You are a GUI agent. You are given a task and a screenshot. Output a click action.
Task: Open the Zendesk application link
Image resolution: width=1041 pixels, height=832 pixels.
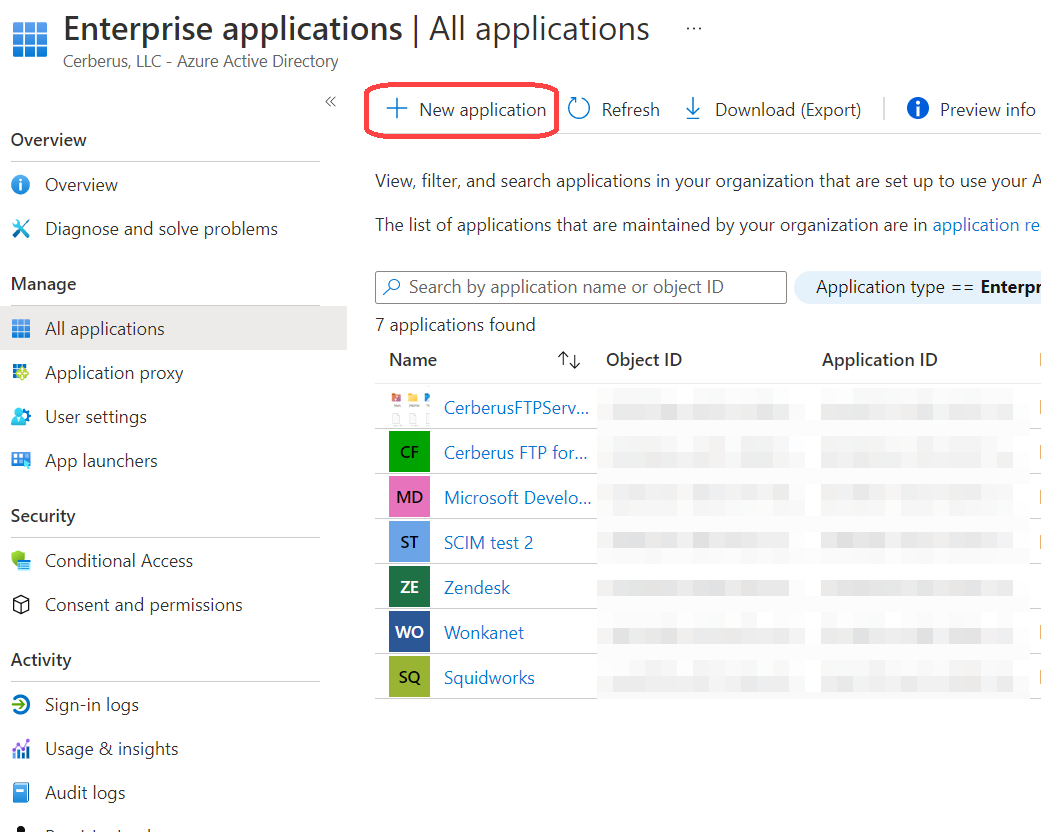point(477,588)
